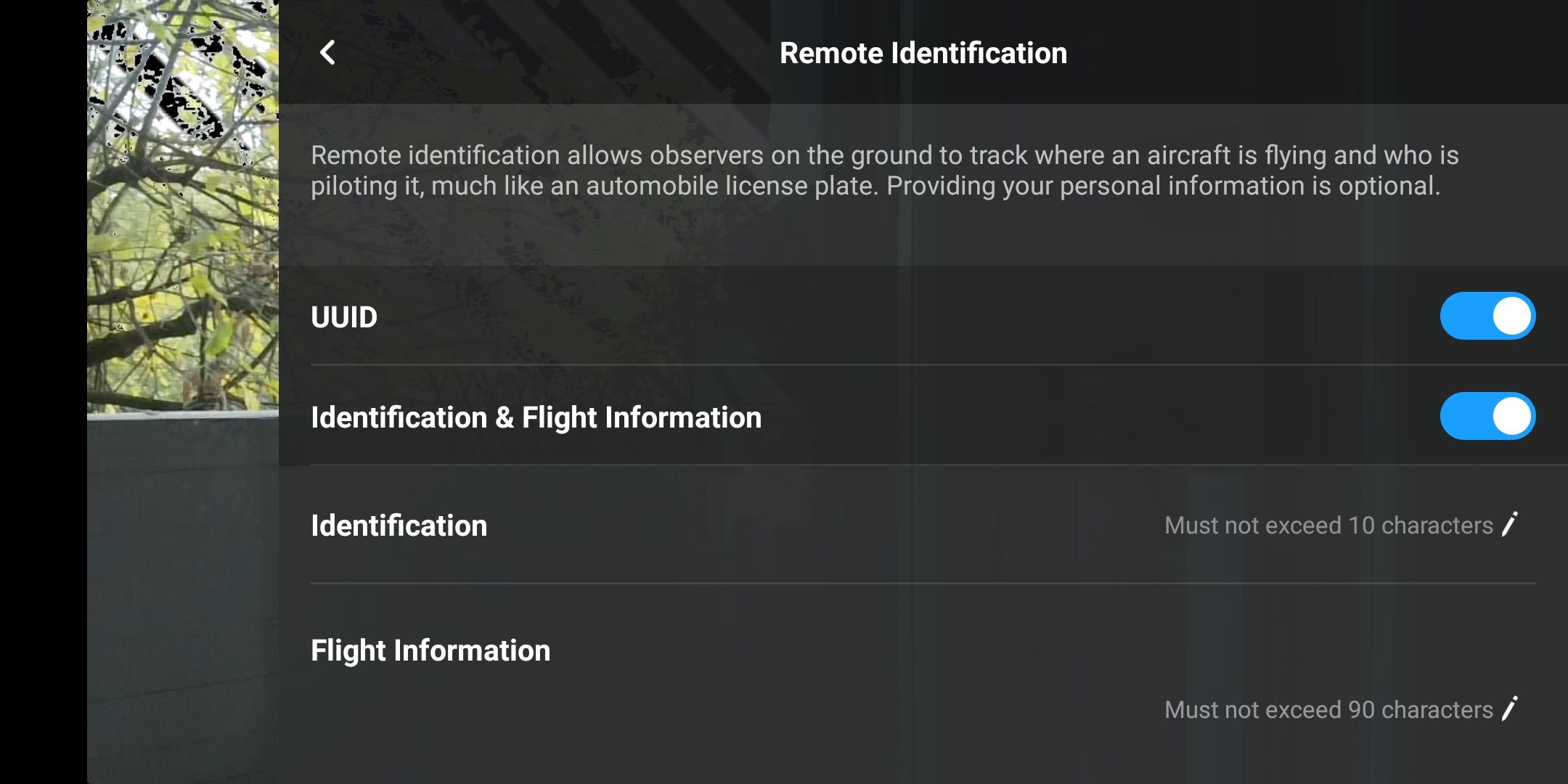The width and height of the screenshot is (1568, 784).
Task: Tap the pencil icon for Identification
Action: [x=1511, y=525]
